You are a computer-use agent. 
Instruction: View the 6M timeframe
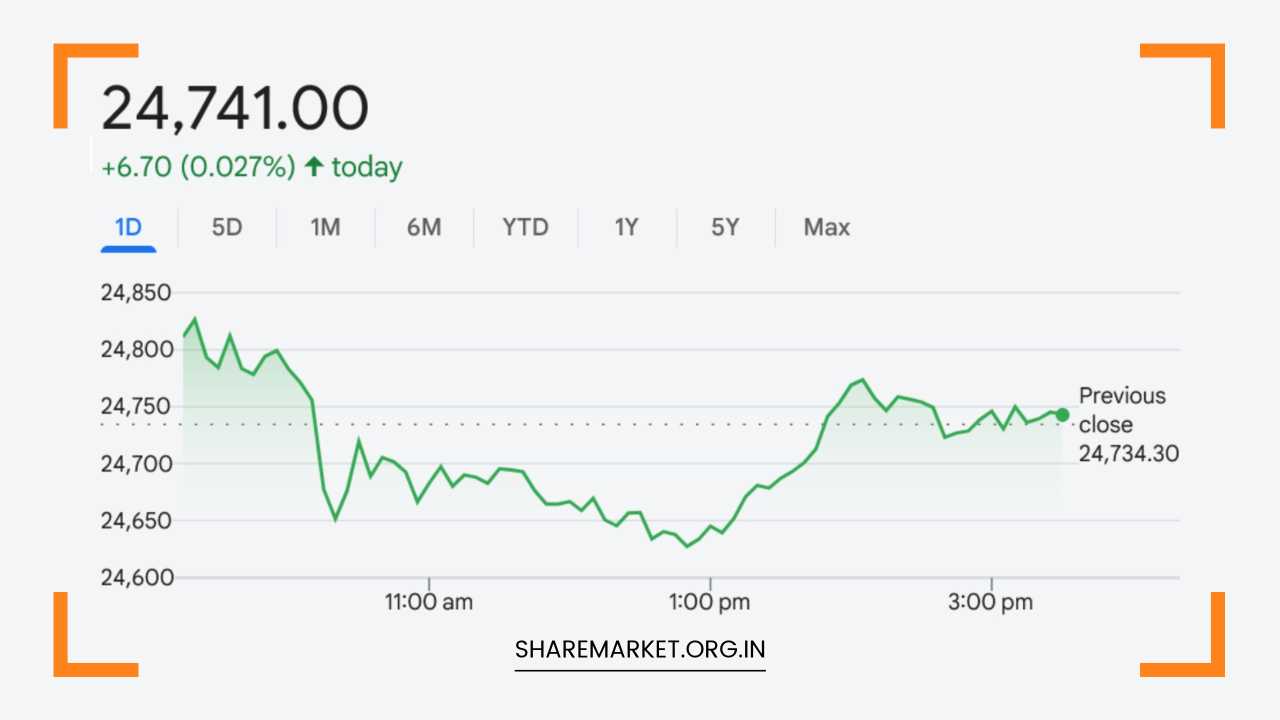point(423,227)
